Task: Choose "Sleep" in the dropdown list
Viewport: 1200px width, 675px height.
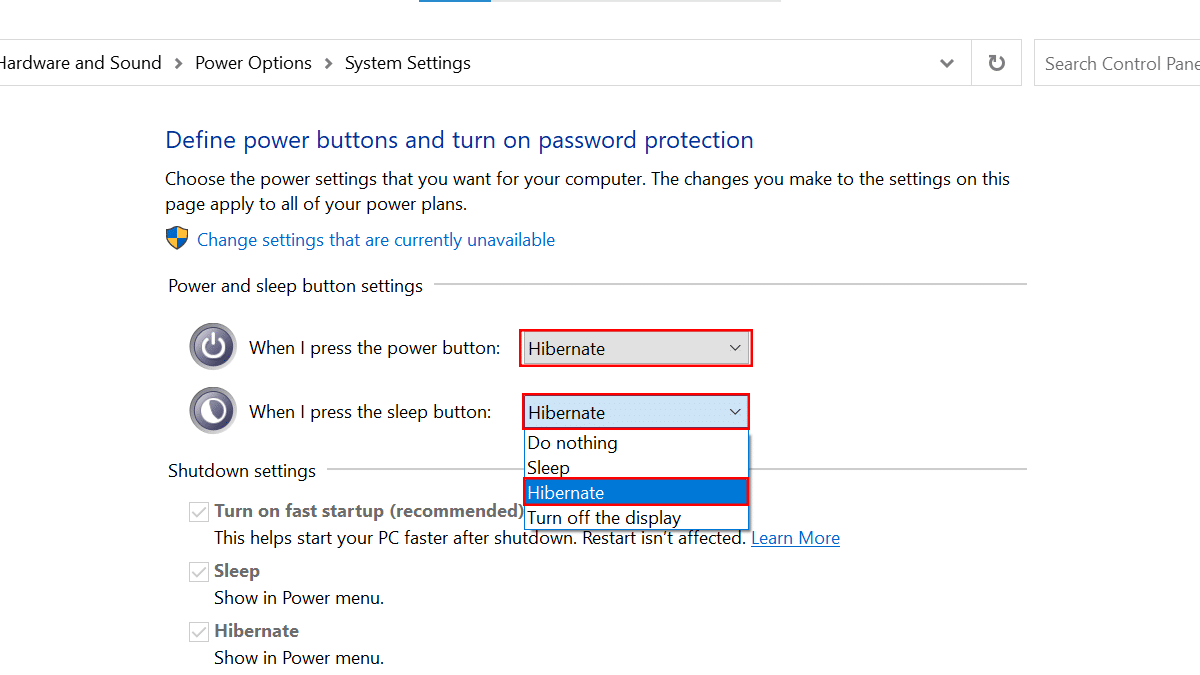Action: click(549, 468)
